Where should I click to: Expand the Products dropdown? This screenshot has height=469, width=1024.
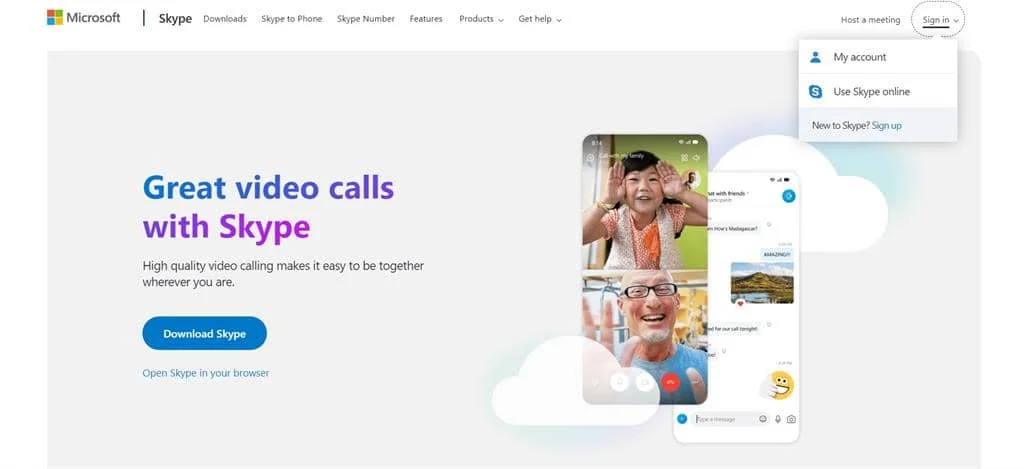click(x=481, y=19)
